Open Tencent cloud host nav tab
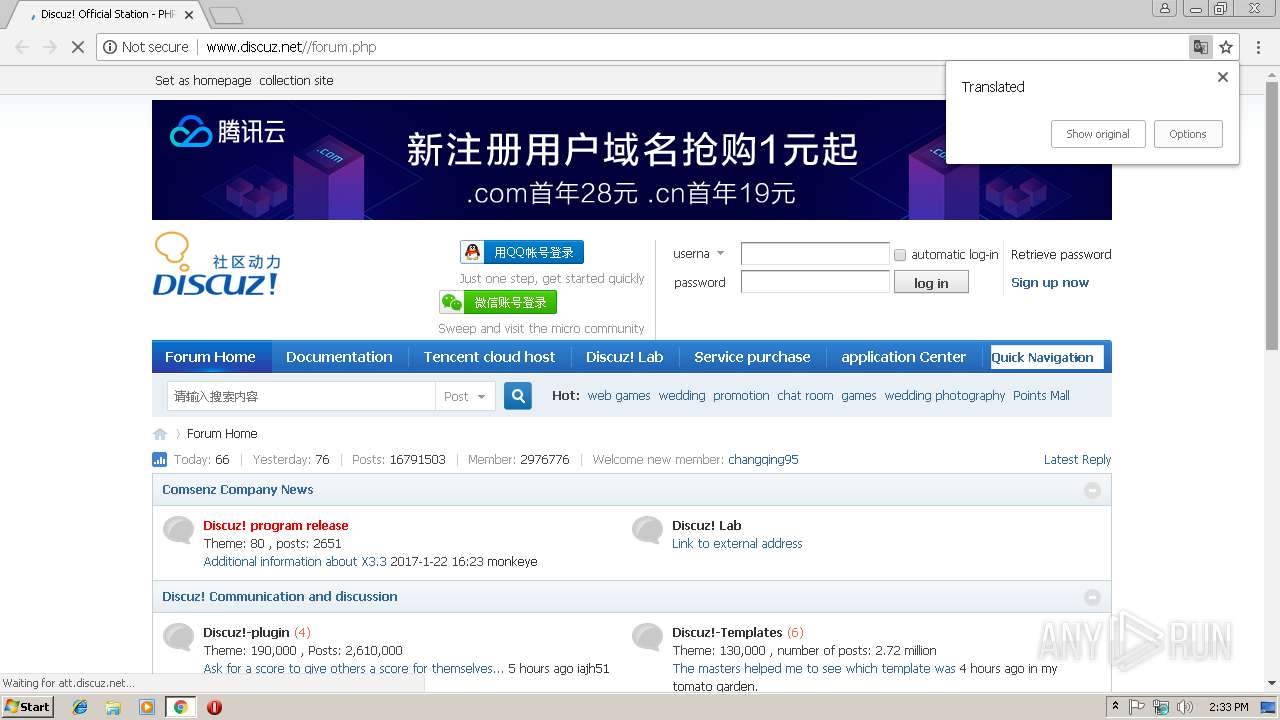 tap(489, 357)
